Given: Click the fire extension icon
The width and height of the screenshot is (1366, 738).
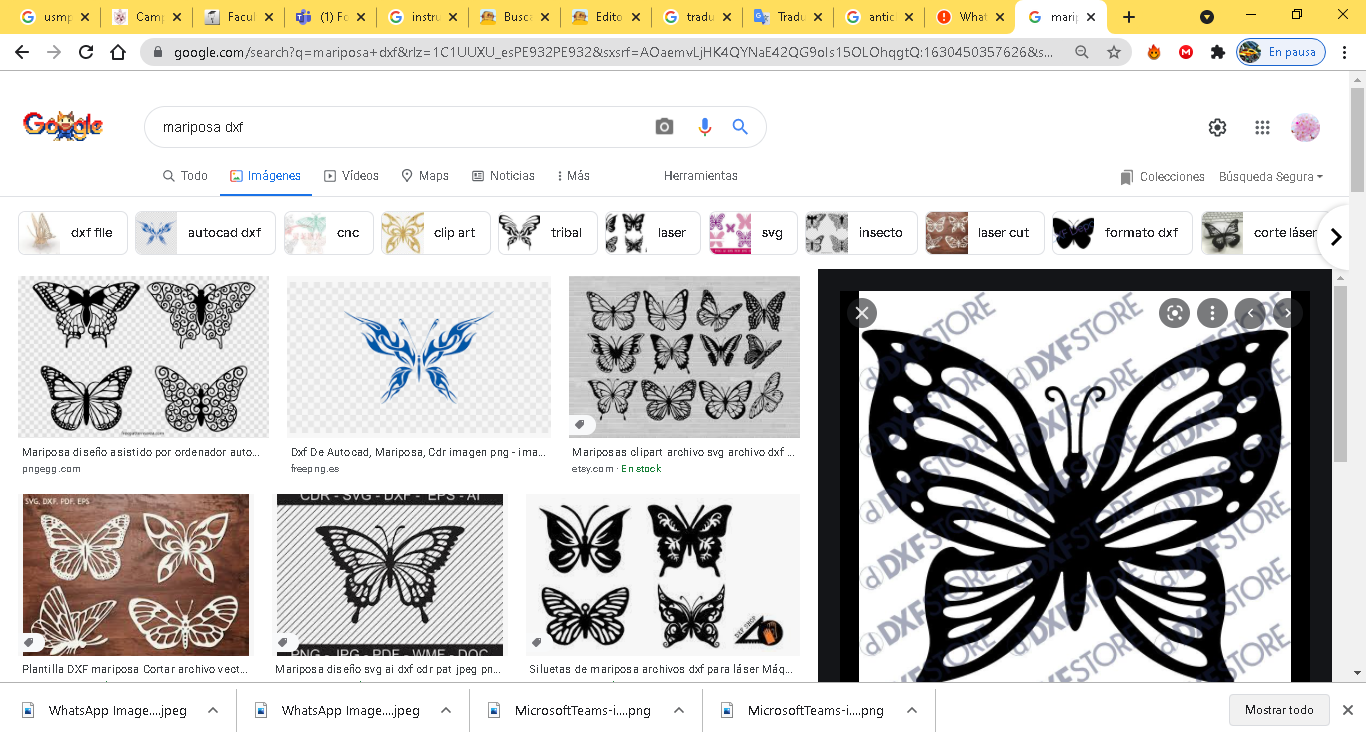Looking at the screenshot, I should tap(1154, 53).
